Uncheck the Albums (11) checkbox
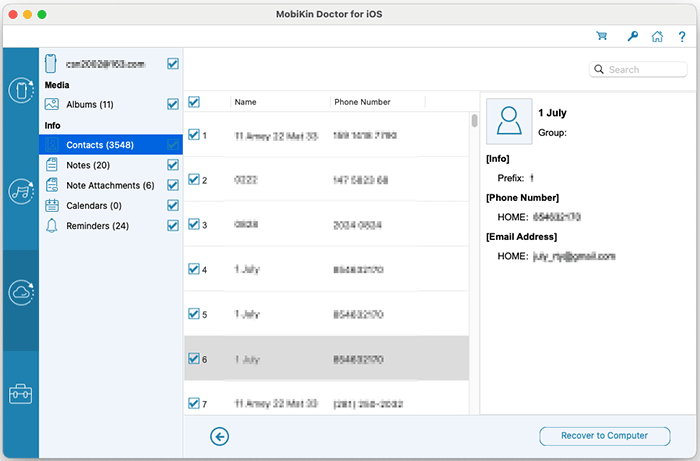 click(173, 104)
